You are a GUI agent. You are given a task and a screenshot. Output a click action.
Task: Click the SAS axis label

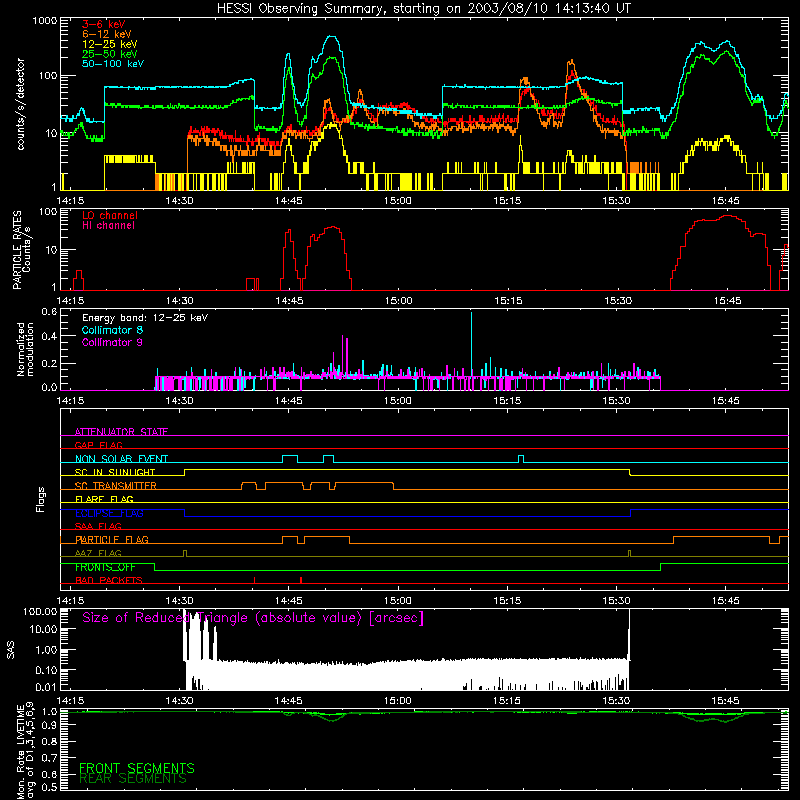click(11, 650)
